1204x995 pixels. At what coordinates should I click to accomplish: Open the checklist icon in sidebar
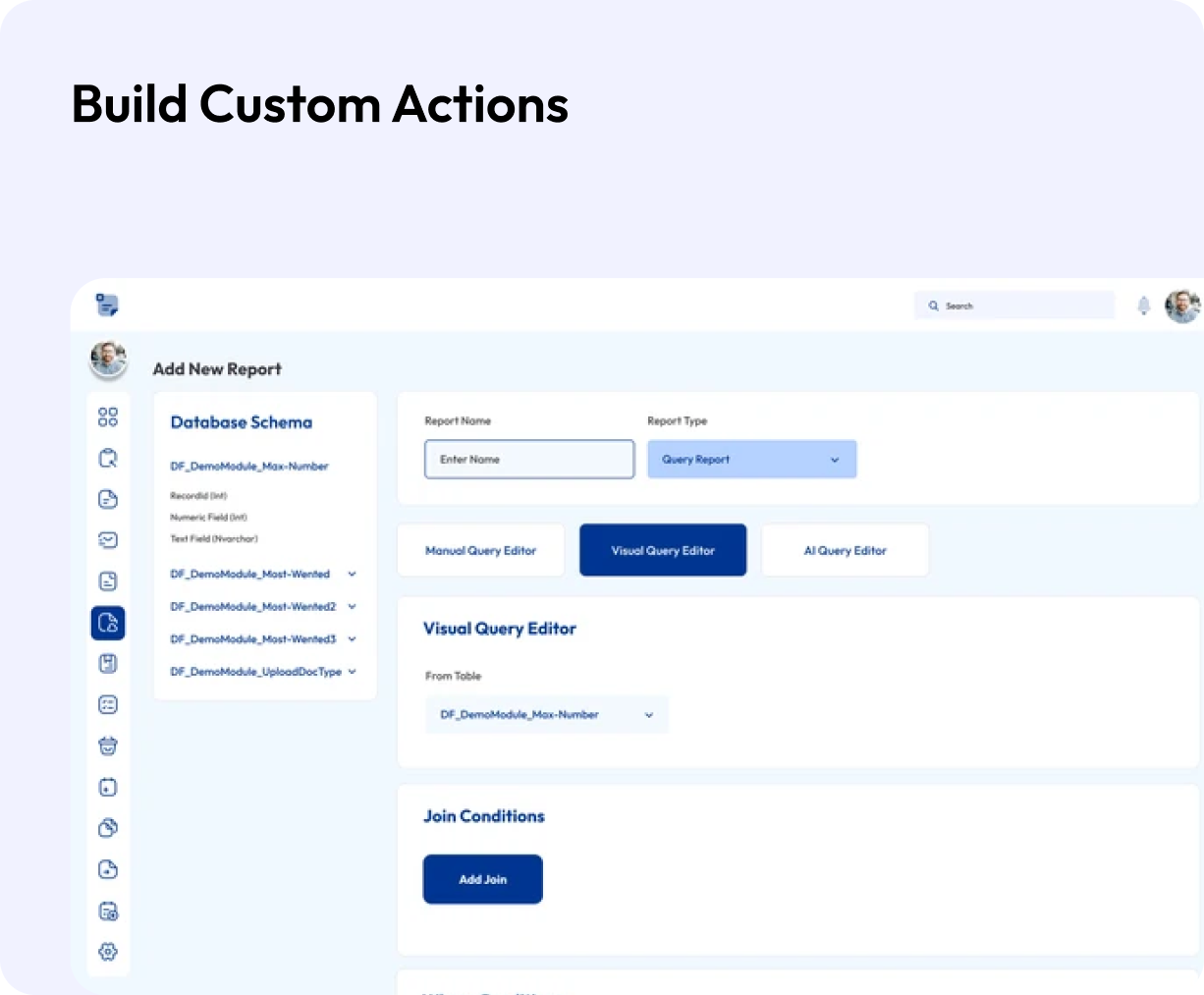108,705
